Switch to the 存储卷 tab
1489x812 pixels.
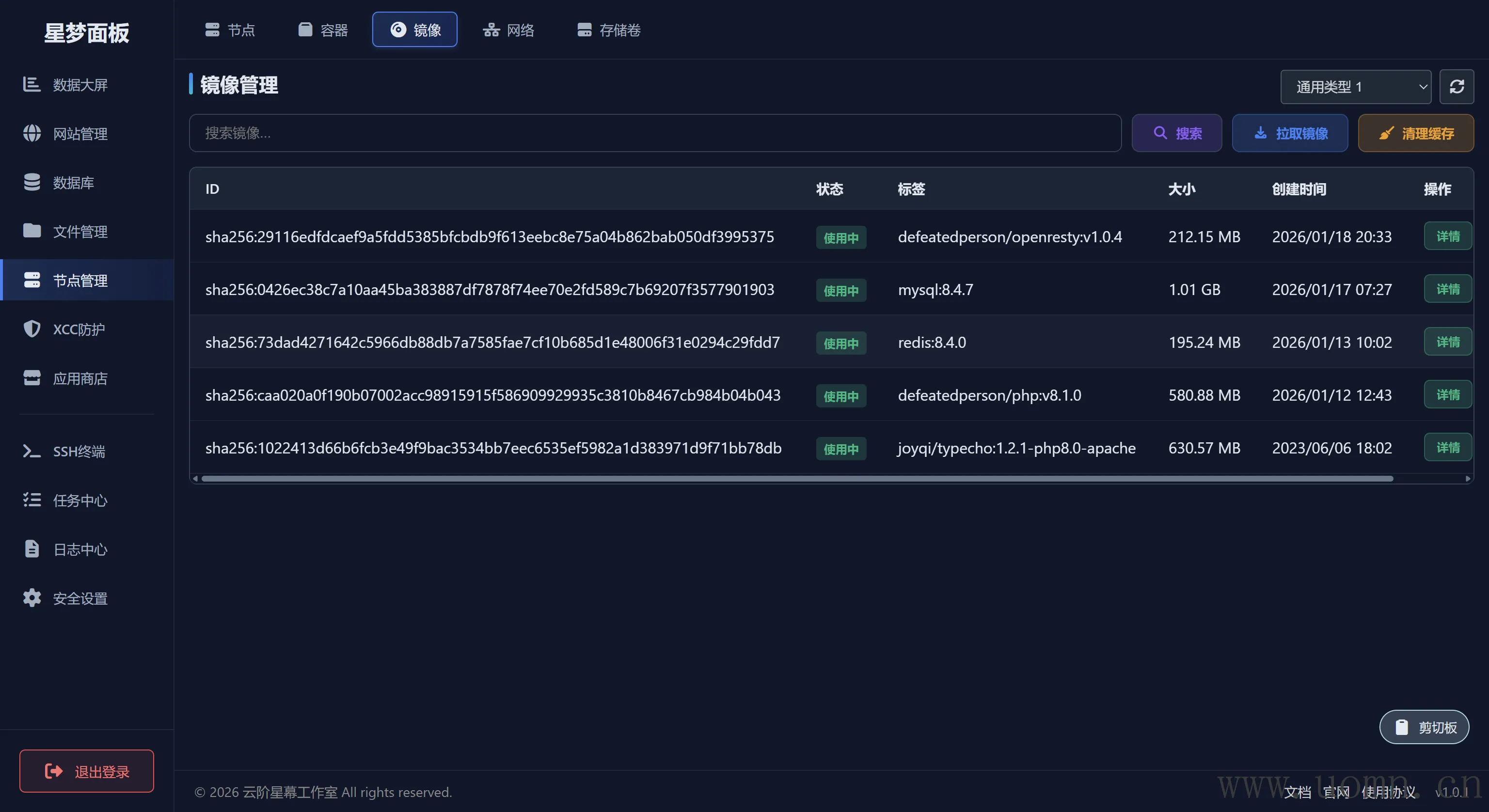[609, 30]
